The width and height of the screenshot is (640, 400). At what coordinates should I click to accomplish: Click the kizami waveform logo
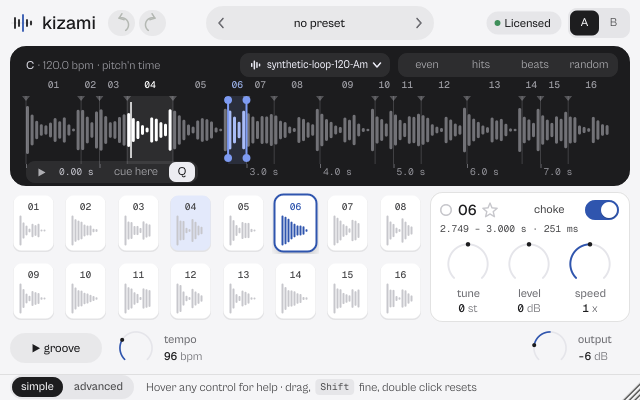click(x=23, y=23)
